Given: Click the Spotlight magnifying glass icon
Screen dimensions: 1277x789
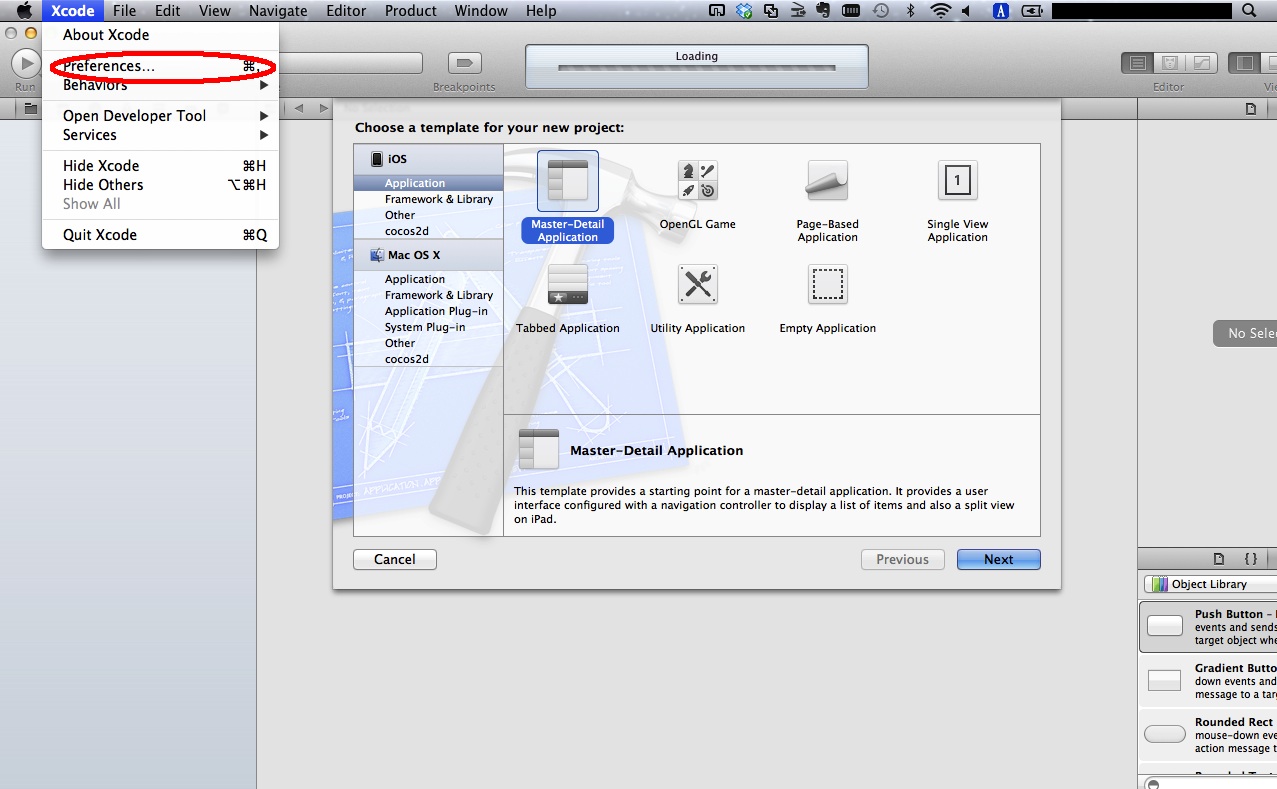Looking at the screenshot, I should (1248, 11).
